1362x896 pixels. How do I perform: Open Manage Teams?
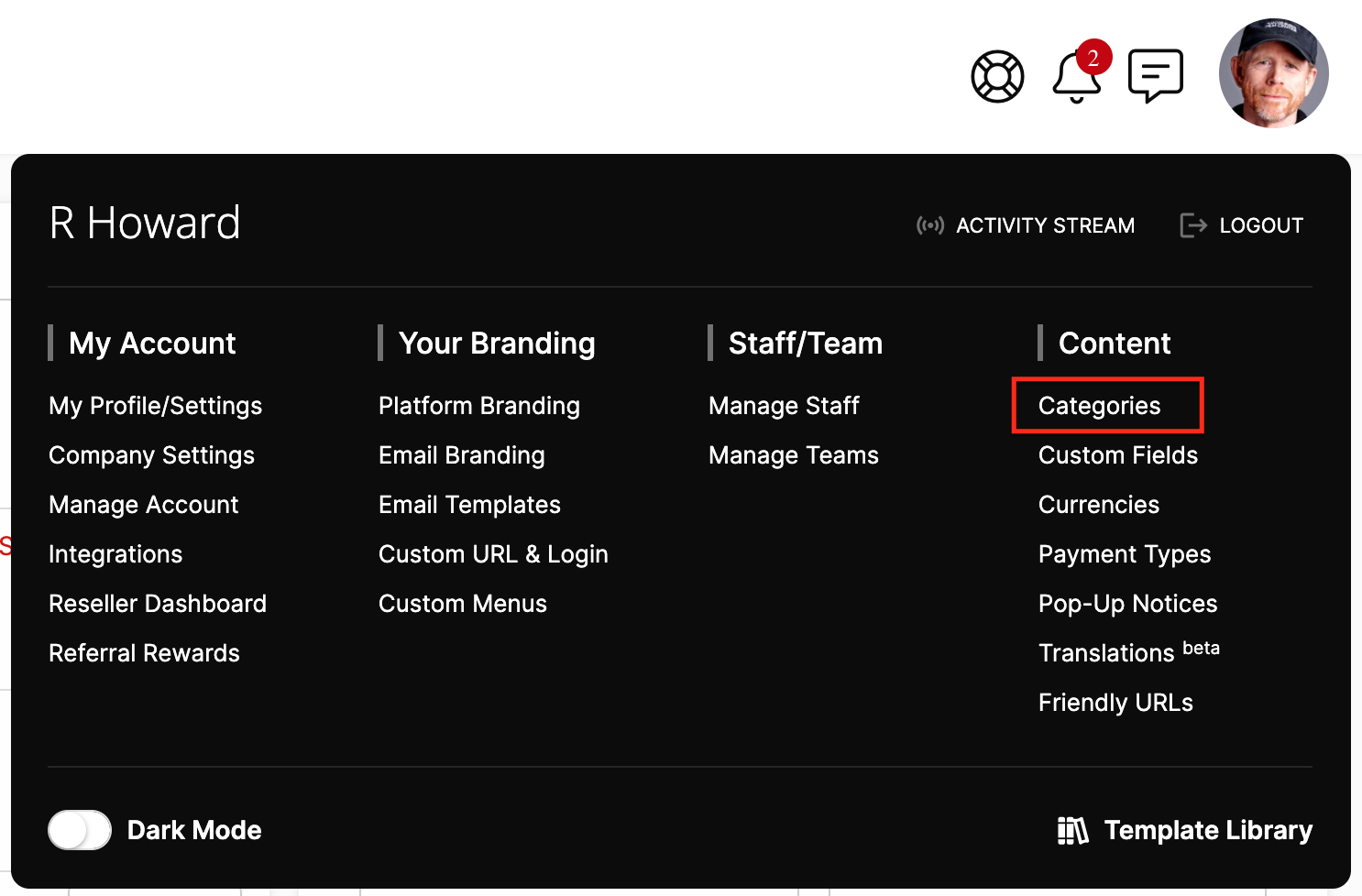pyautogui.click(x=794, y=455)
